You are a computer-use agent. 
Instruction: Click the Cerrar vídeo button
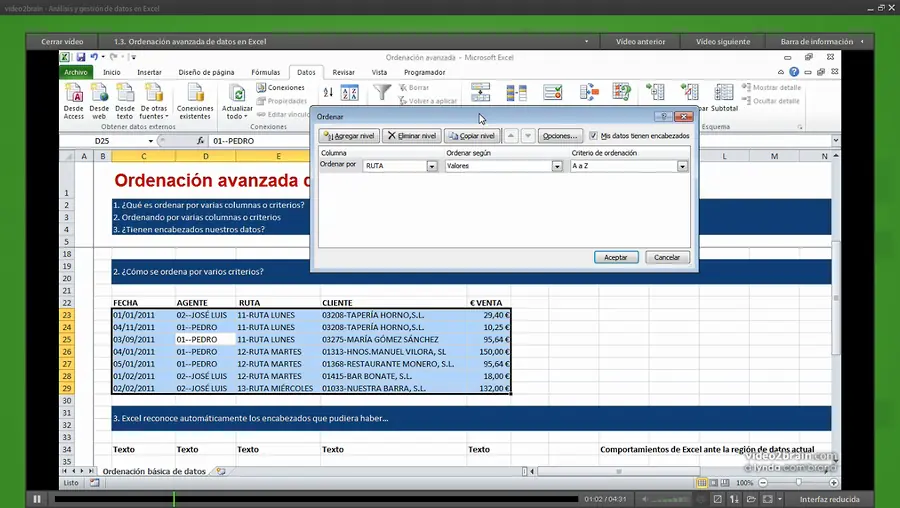[x=62, y=41]
